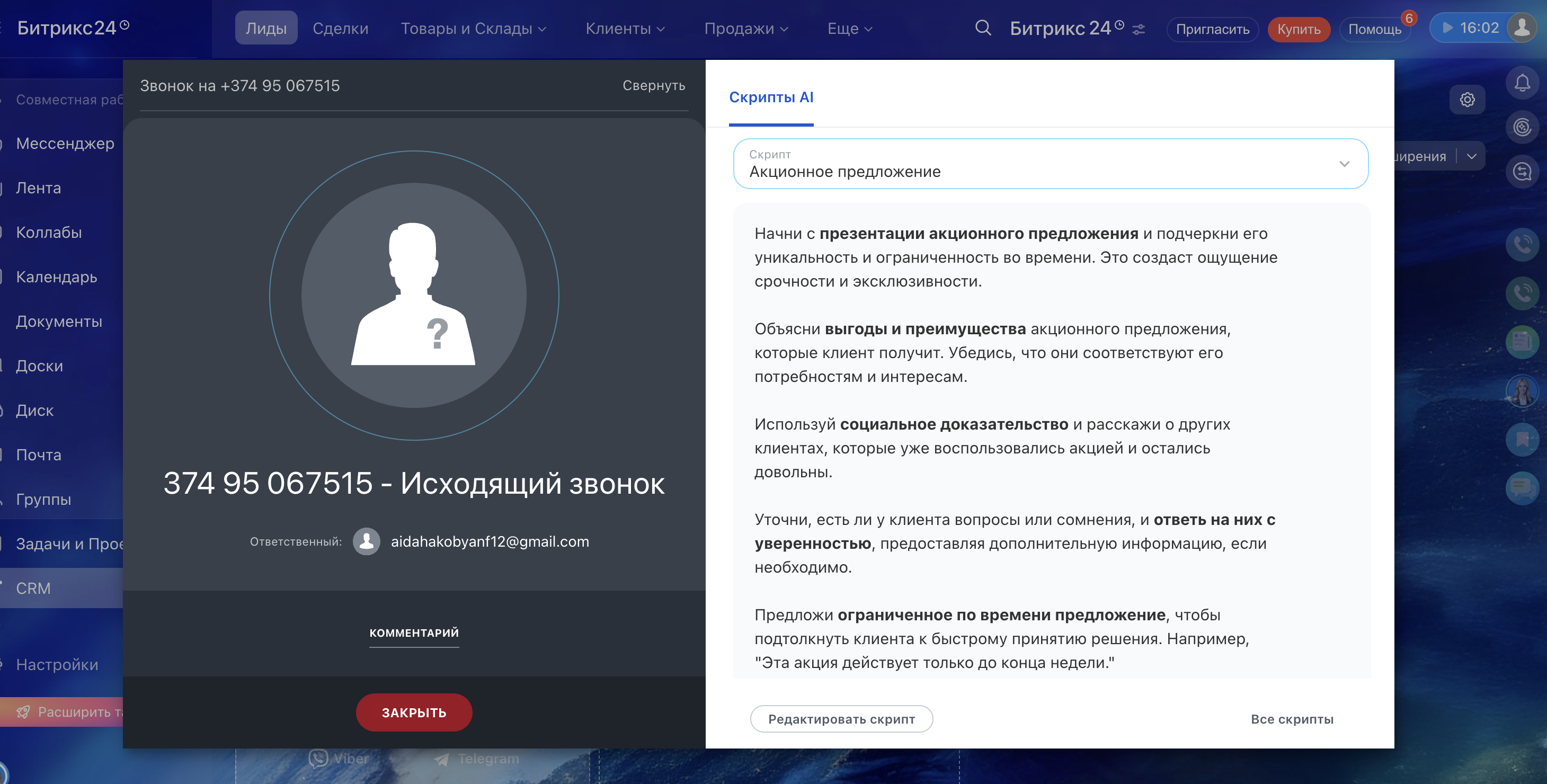Open the КОММЕНТАРИЙ section in call window
This screenshot has height=784, width=1547.
414,632
